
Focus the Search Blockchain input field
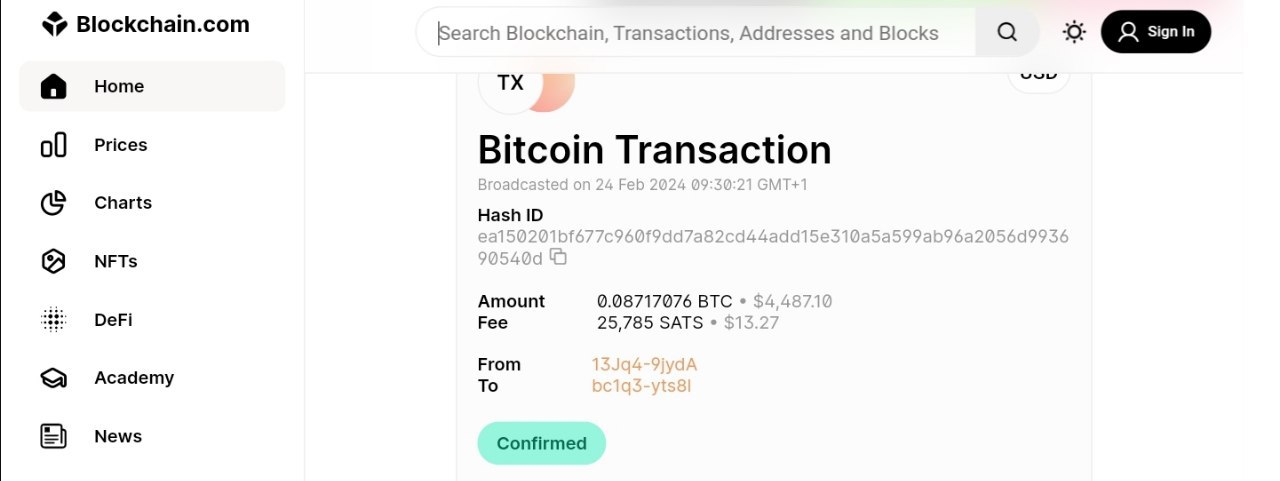click(695, 33)
